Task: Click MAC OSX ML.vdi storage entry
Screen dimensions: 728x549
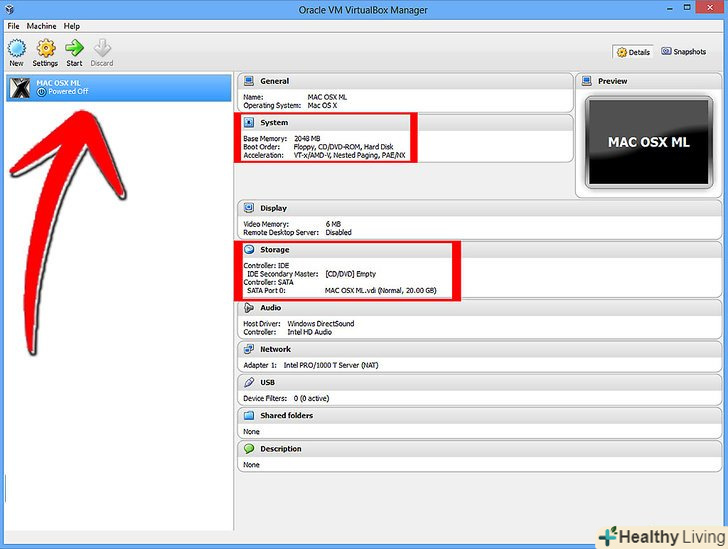Action: pyautogui.click(x=380, y=291)
